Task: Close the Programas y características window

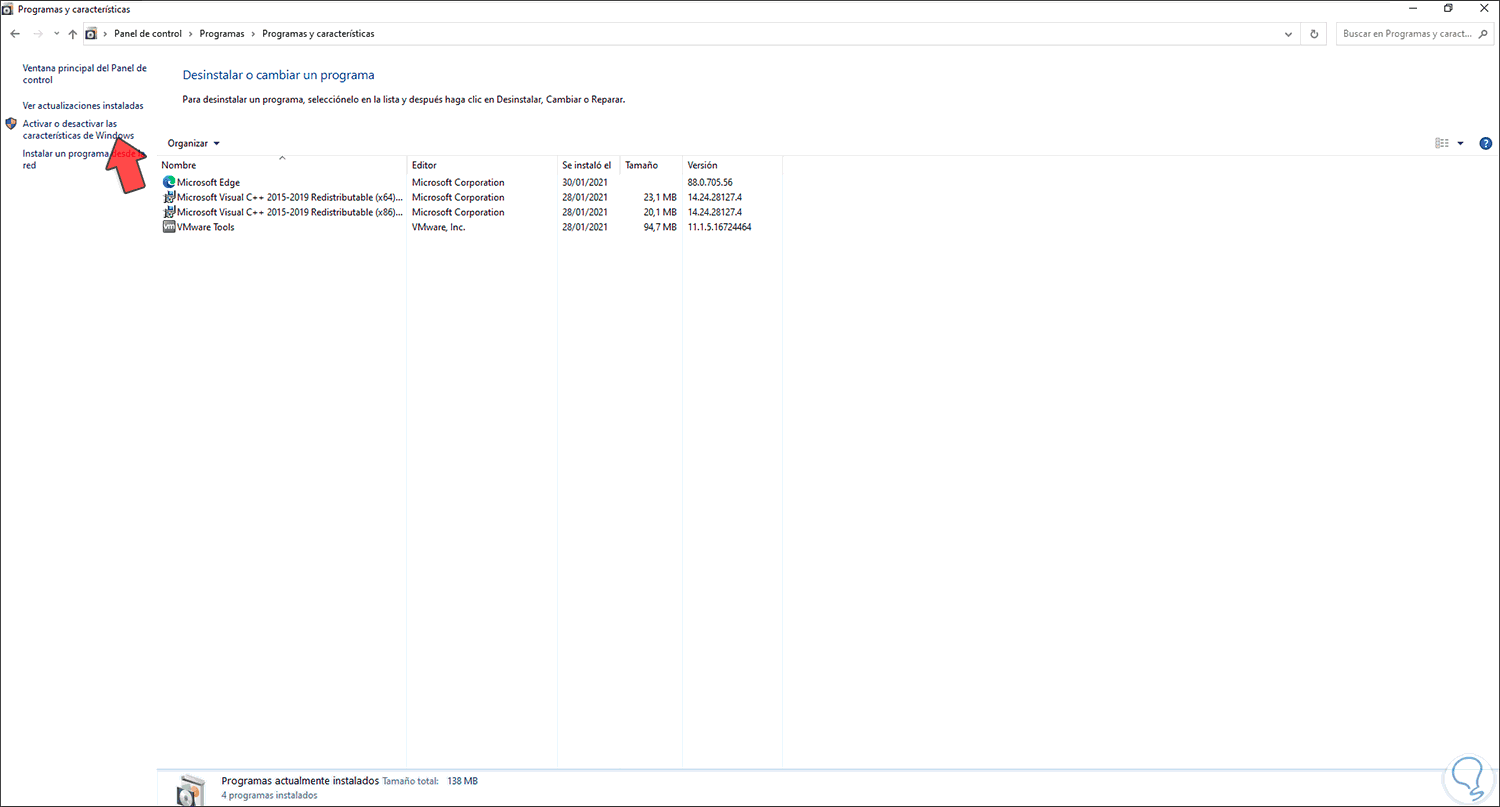Action: pos(1483,9)
